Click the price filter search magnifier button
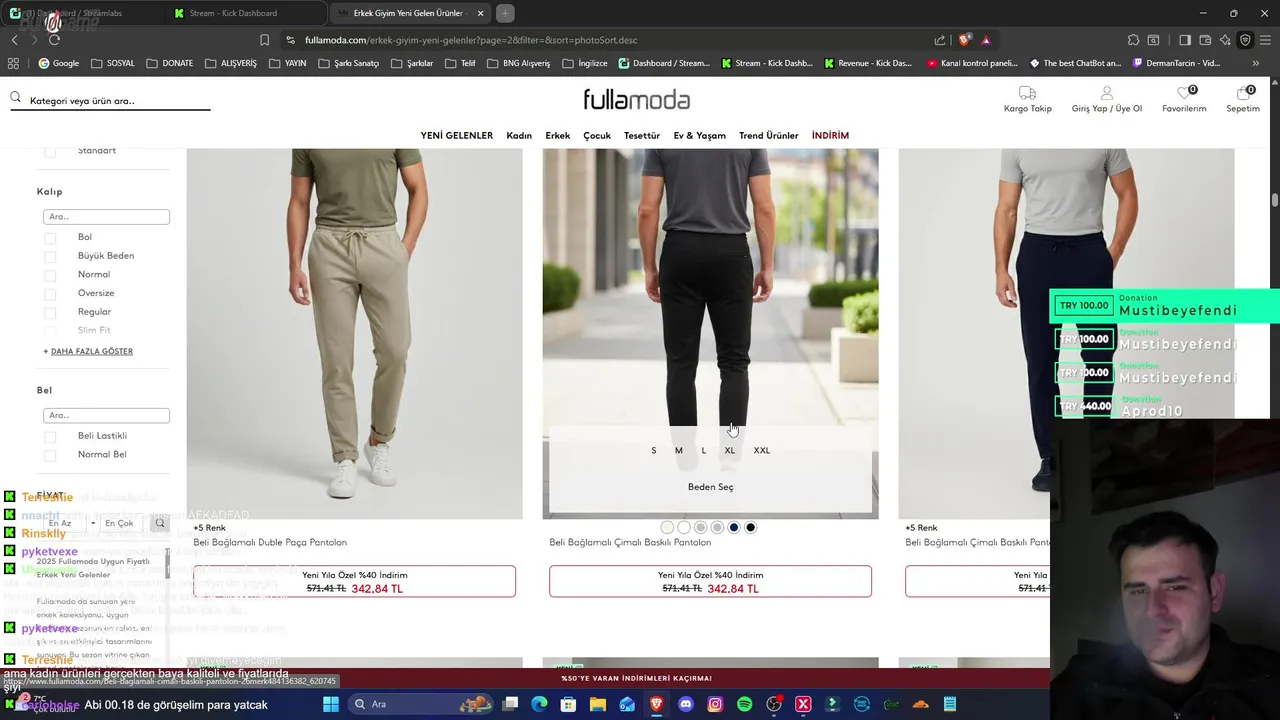 [159, 523]
